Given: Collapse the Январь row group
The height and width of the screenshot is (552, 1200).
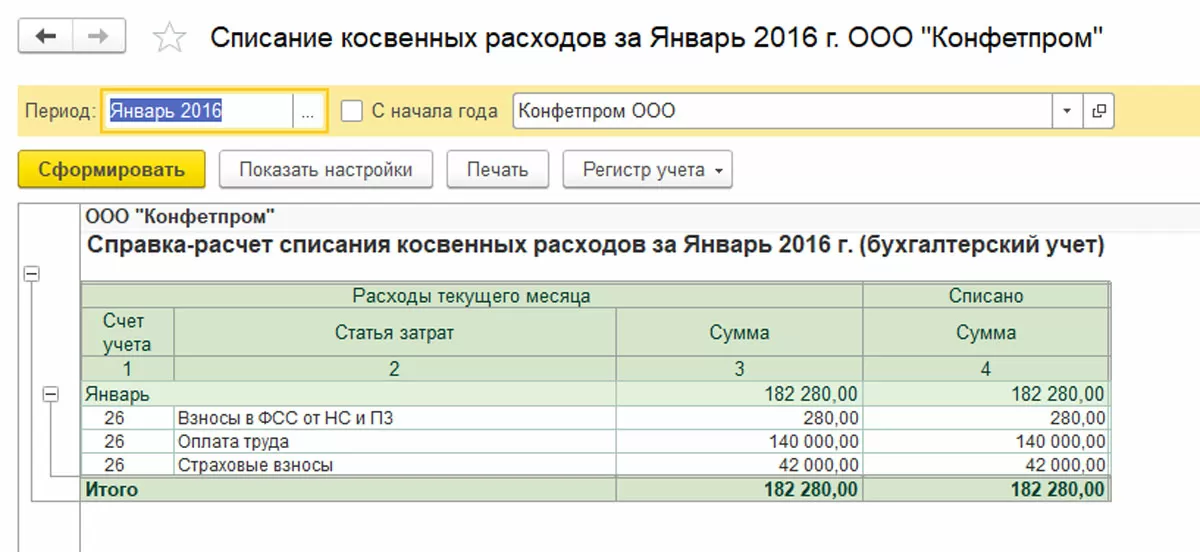Looking at the screenshot, I should tap(51, 395).
